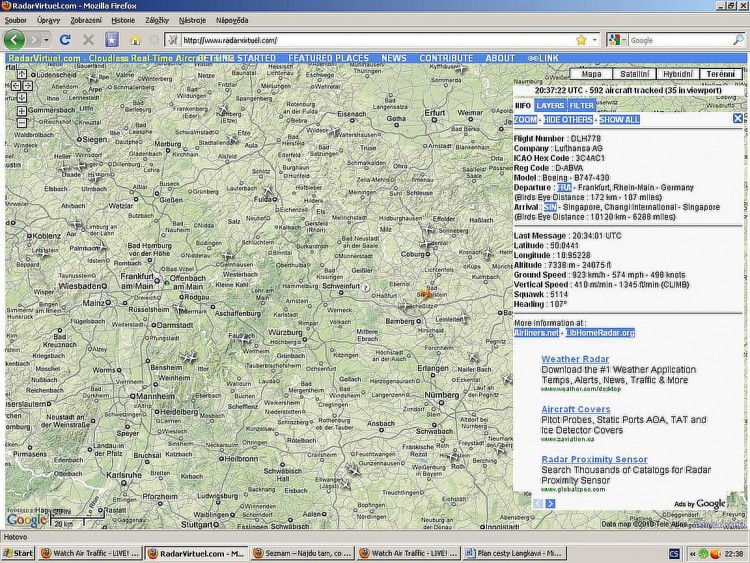The width and height of the screenshot is (750, 563).
Task: Open the INFO tab in side panel
Action: click(523, 105)
